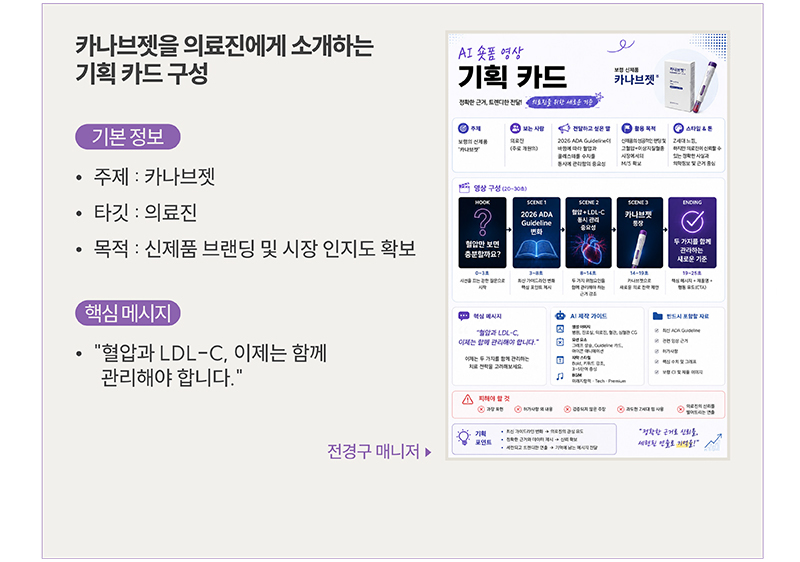Image resolution: width=800 pixels, height=562 pixels.
Task: Click the X circle next to 과장 표현
Action: point(481,409)
